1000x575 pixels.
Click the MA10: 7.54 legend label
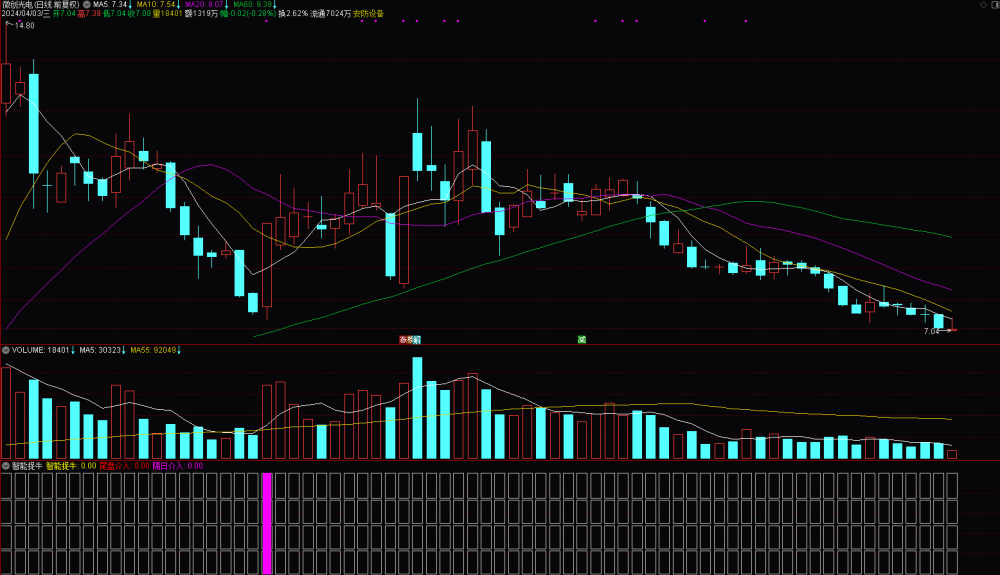click(156, 4)
